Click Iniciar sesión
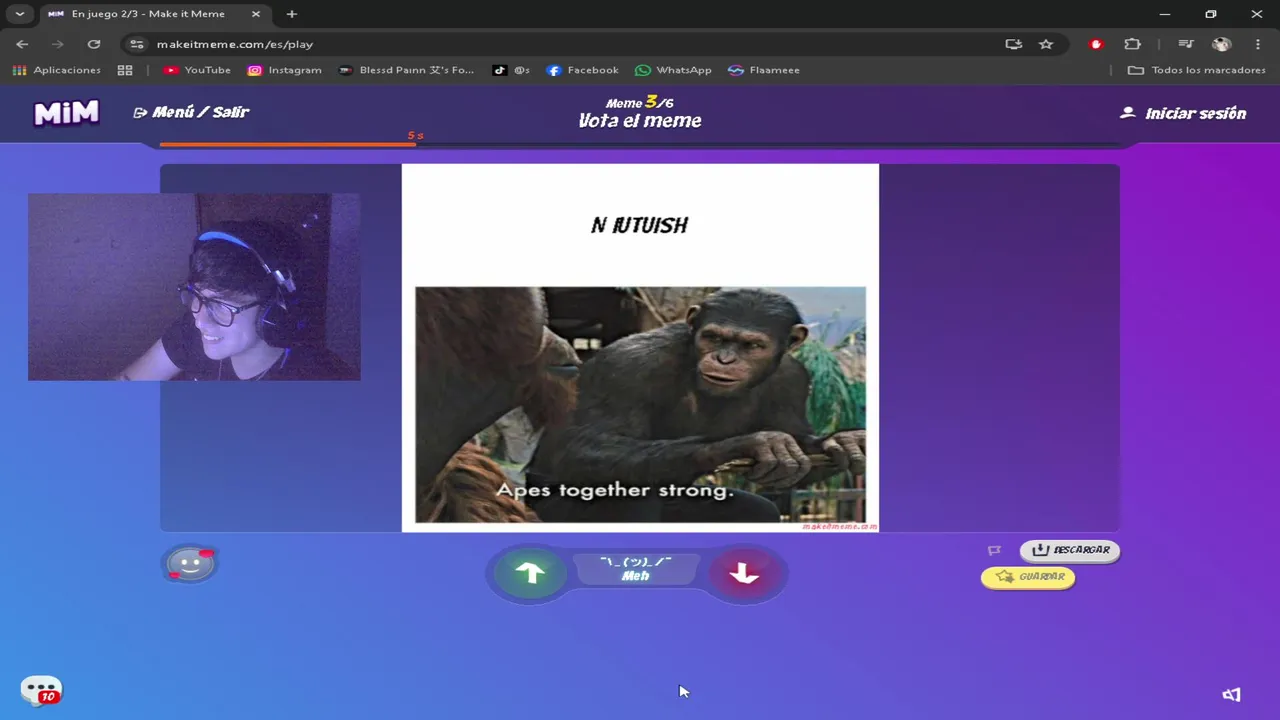 pyautogui.click(x=1183, y=113)
